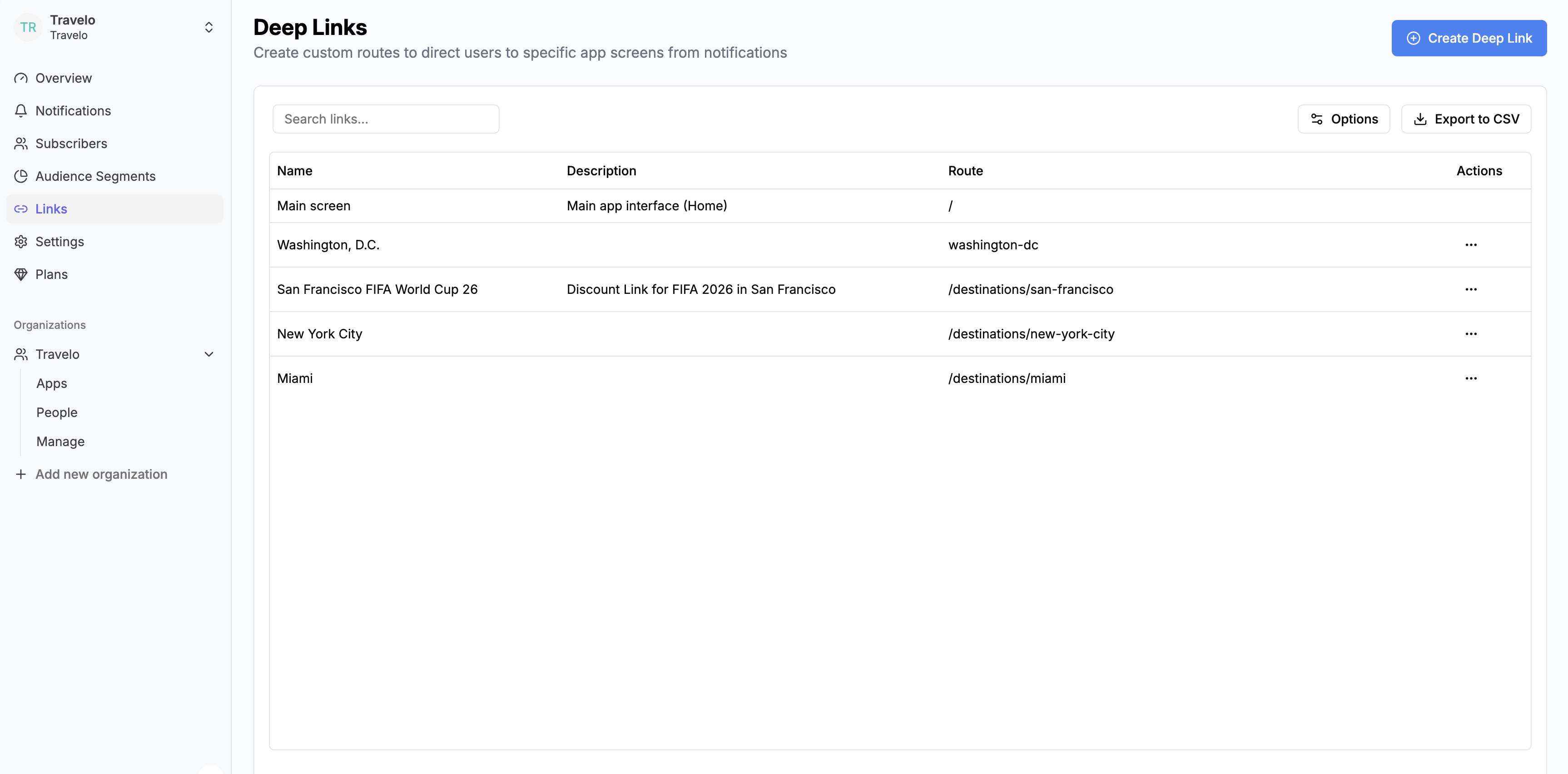Click the Plans diamond icon
This screenshot has width=1568, height=774.
point(21,274)
